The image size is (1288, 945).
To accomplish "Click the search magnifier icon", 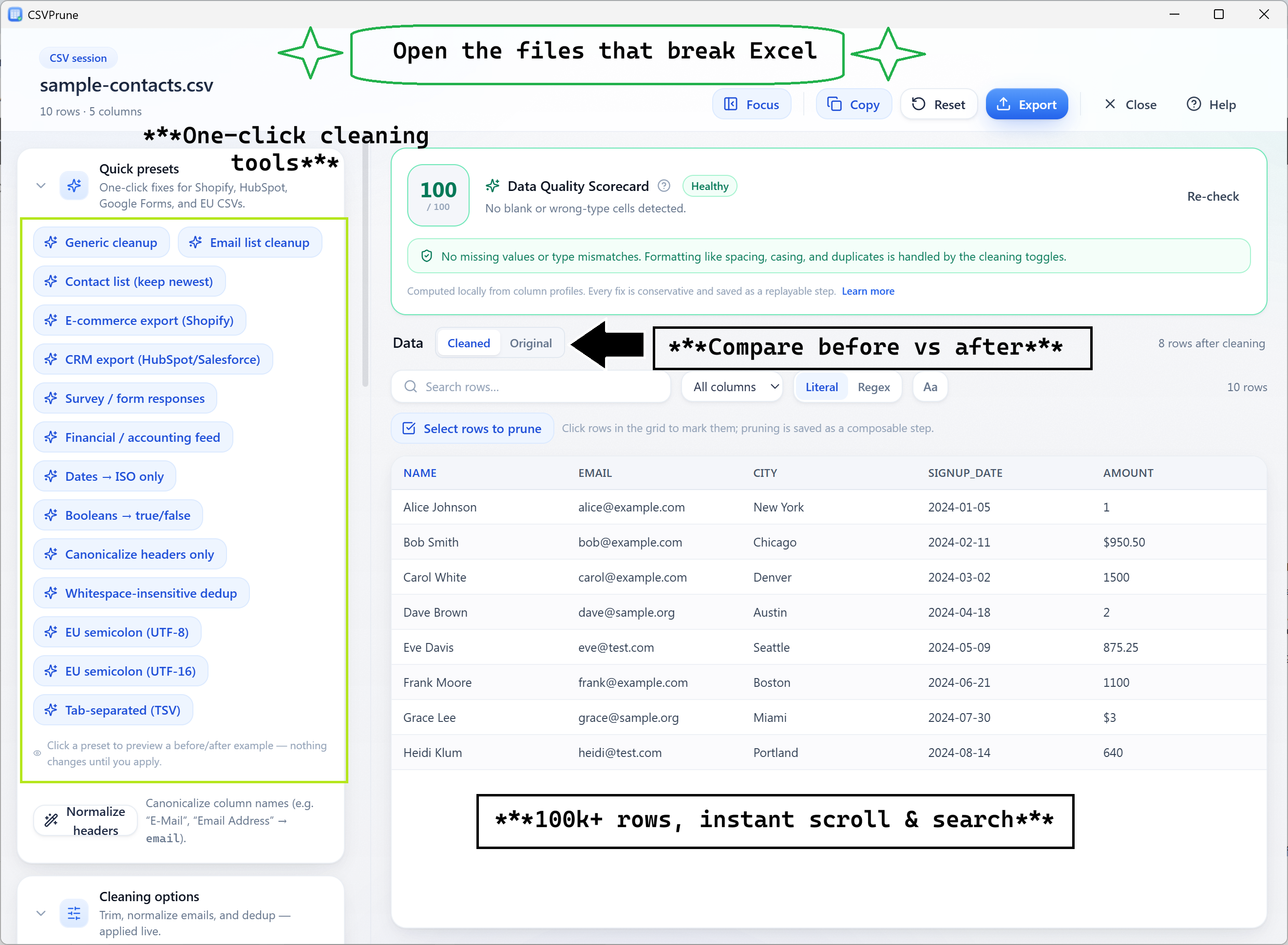I will (x=410, y=387).
